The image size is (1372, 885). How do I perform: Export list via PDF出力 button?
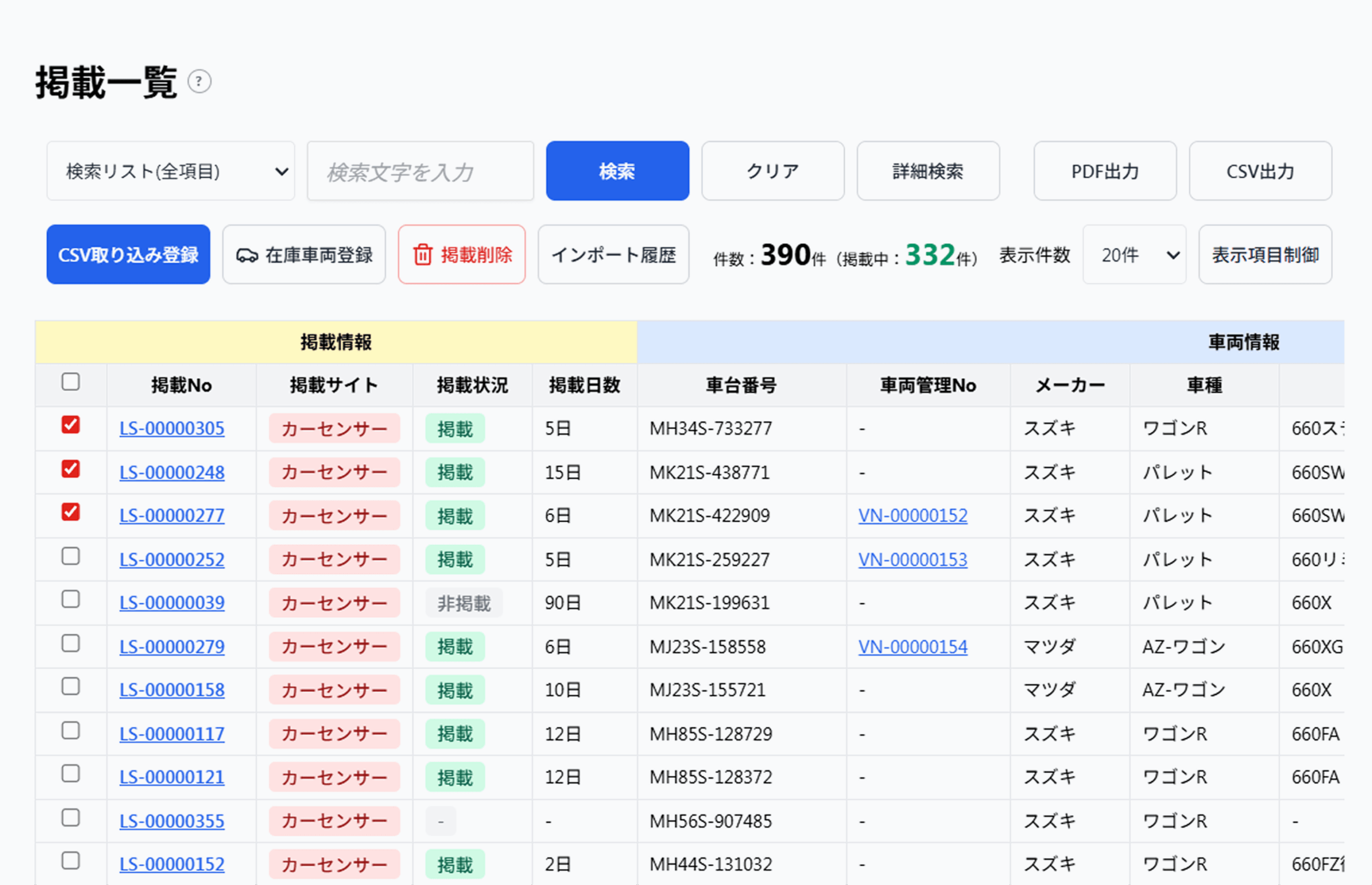click(1105, 171)
